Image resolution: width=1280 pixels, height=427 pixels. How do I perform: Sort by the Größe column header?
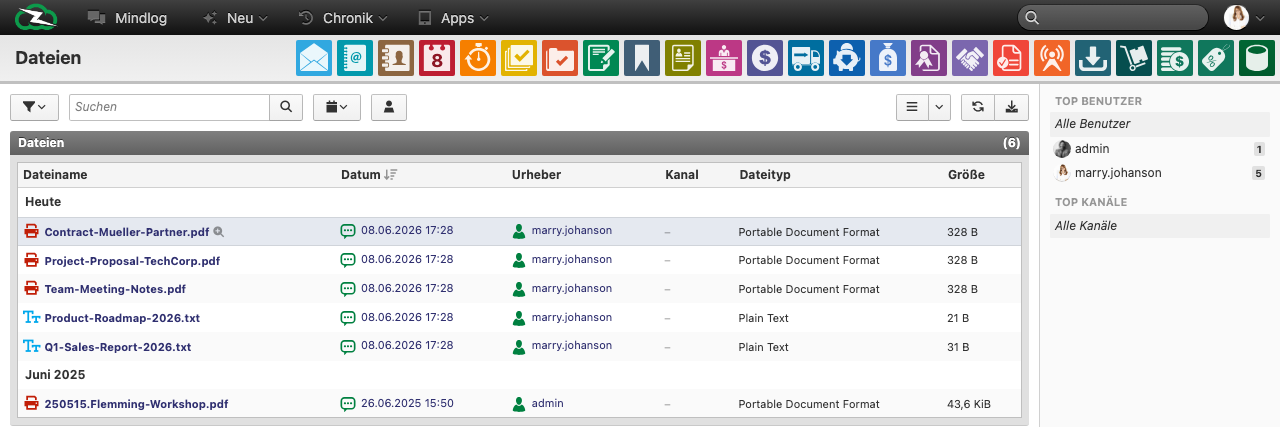[x=966, y=175]
